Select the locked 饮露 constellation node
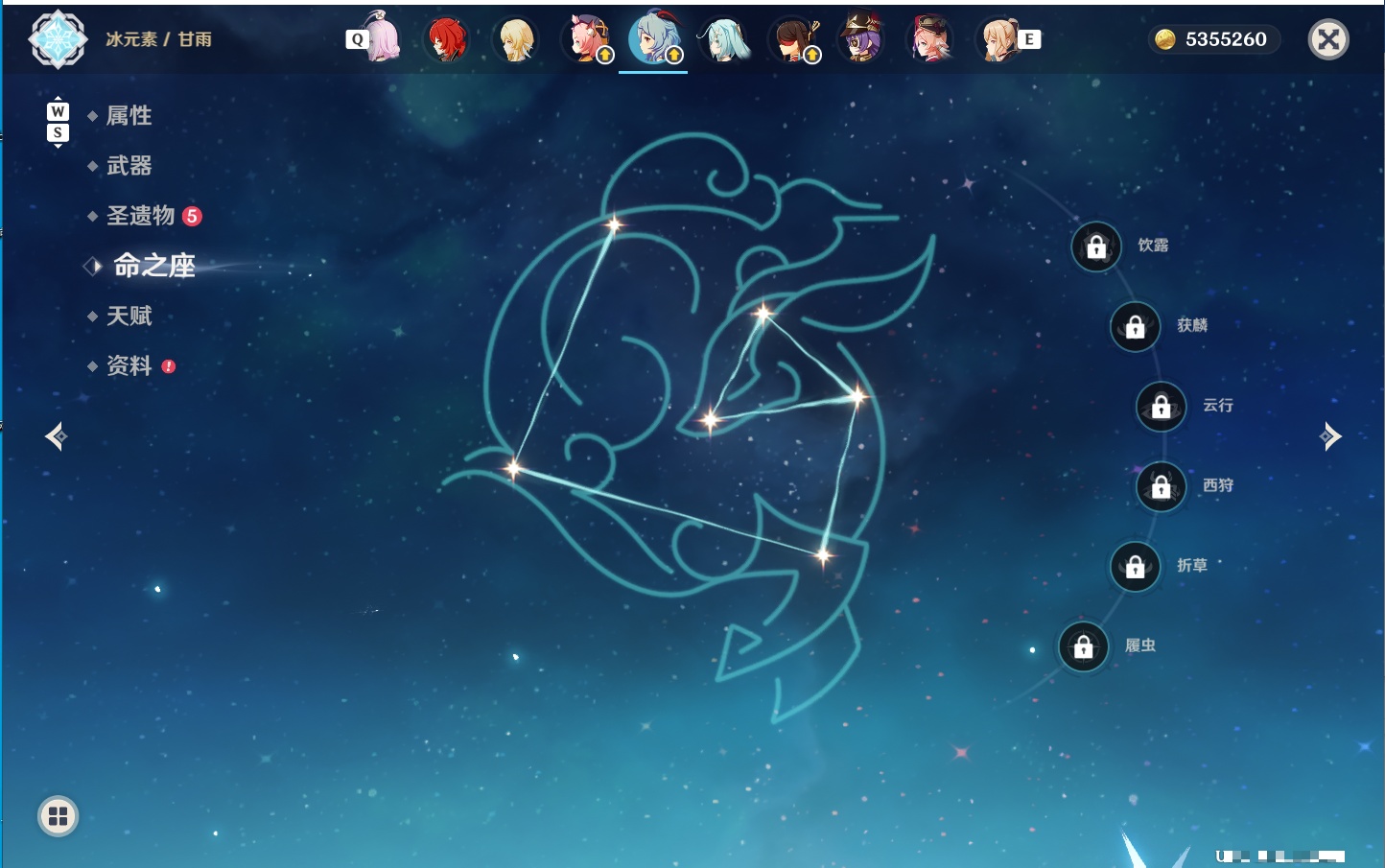 (1096, 247)
